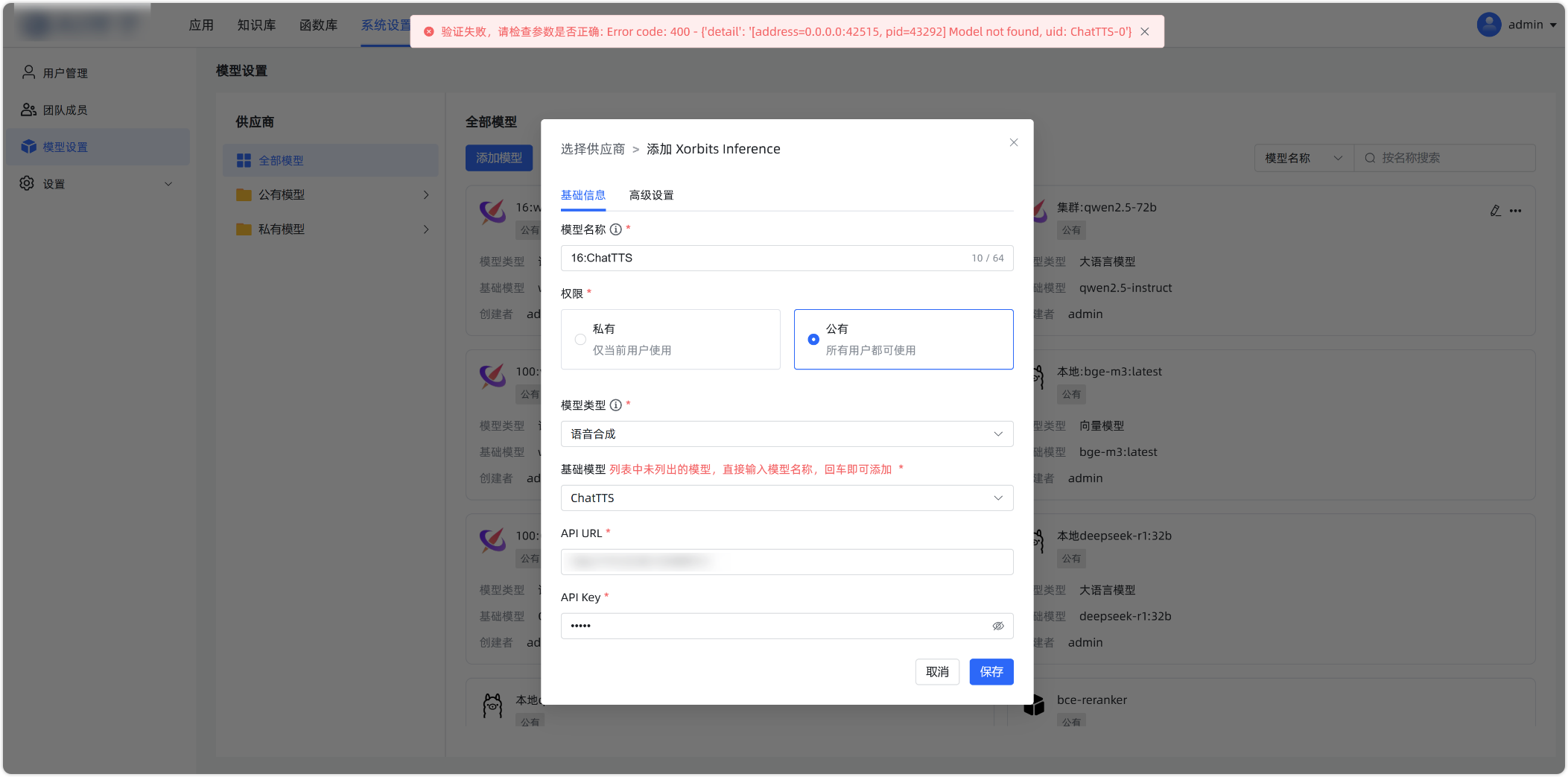Click the 保存 button
The image size is (1568, 777).
pos(991,672)
